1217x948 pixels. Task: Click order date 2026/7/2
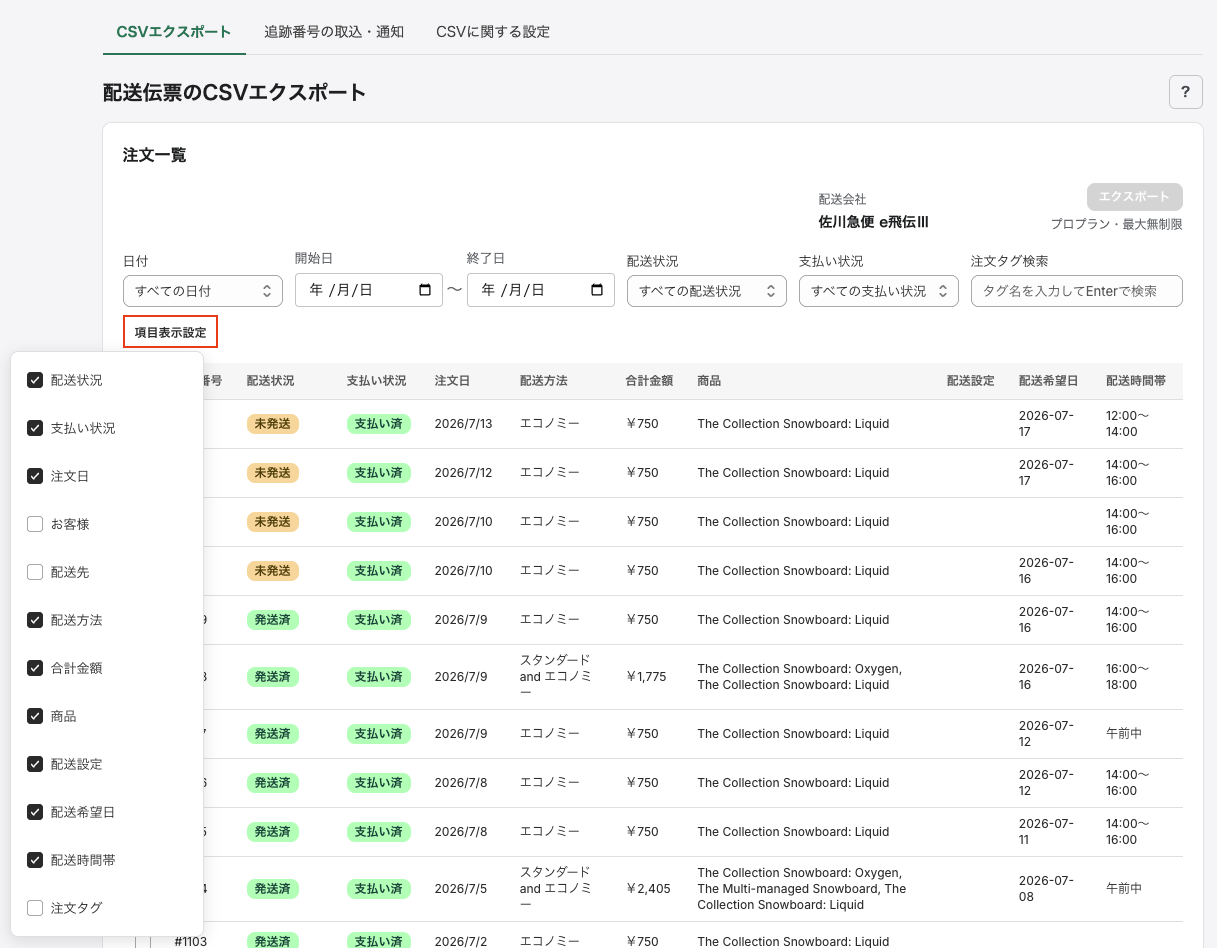tap(461, 942)
